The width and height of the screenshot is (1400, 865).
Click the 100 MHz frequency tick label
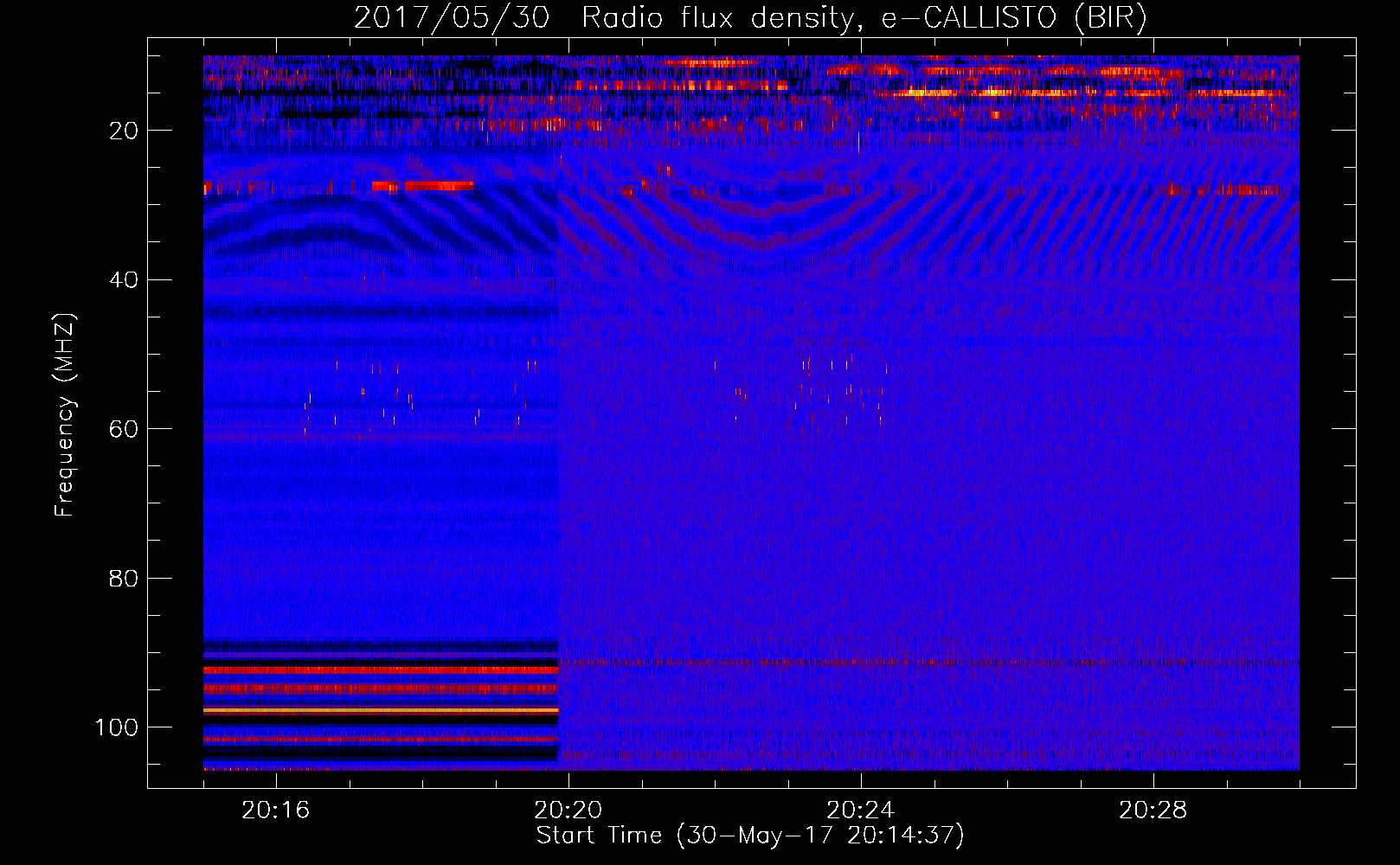pyautogui.click(x=117, y=727)
